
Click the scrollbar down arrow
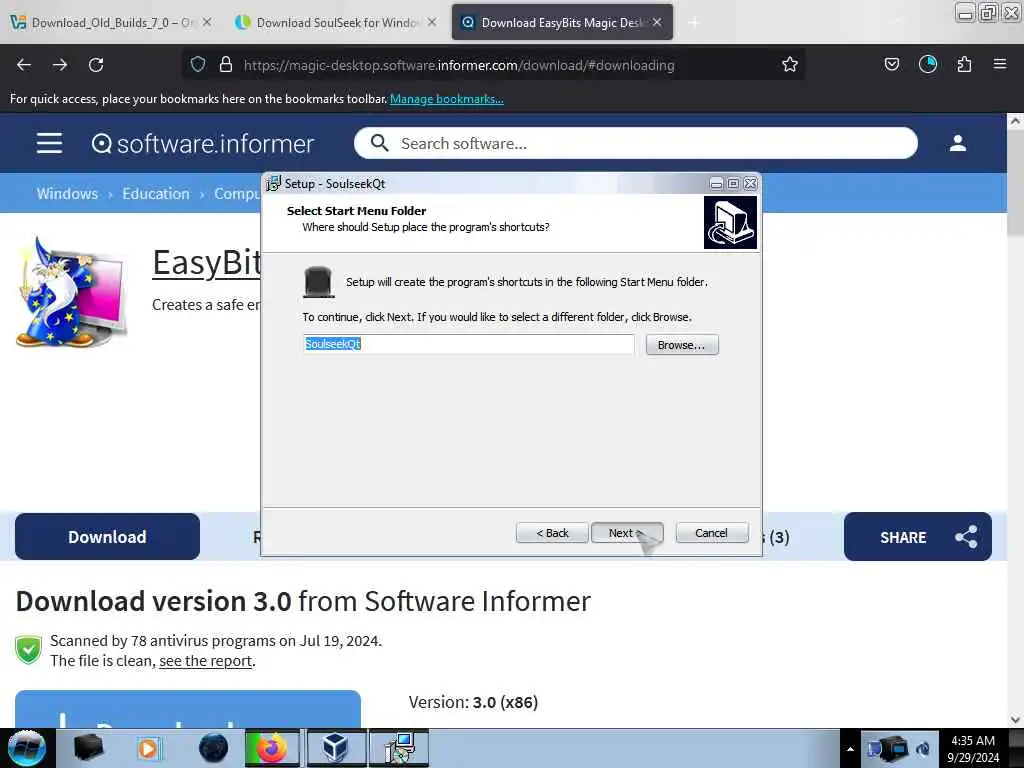1015,720
